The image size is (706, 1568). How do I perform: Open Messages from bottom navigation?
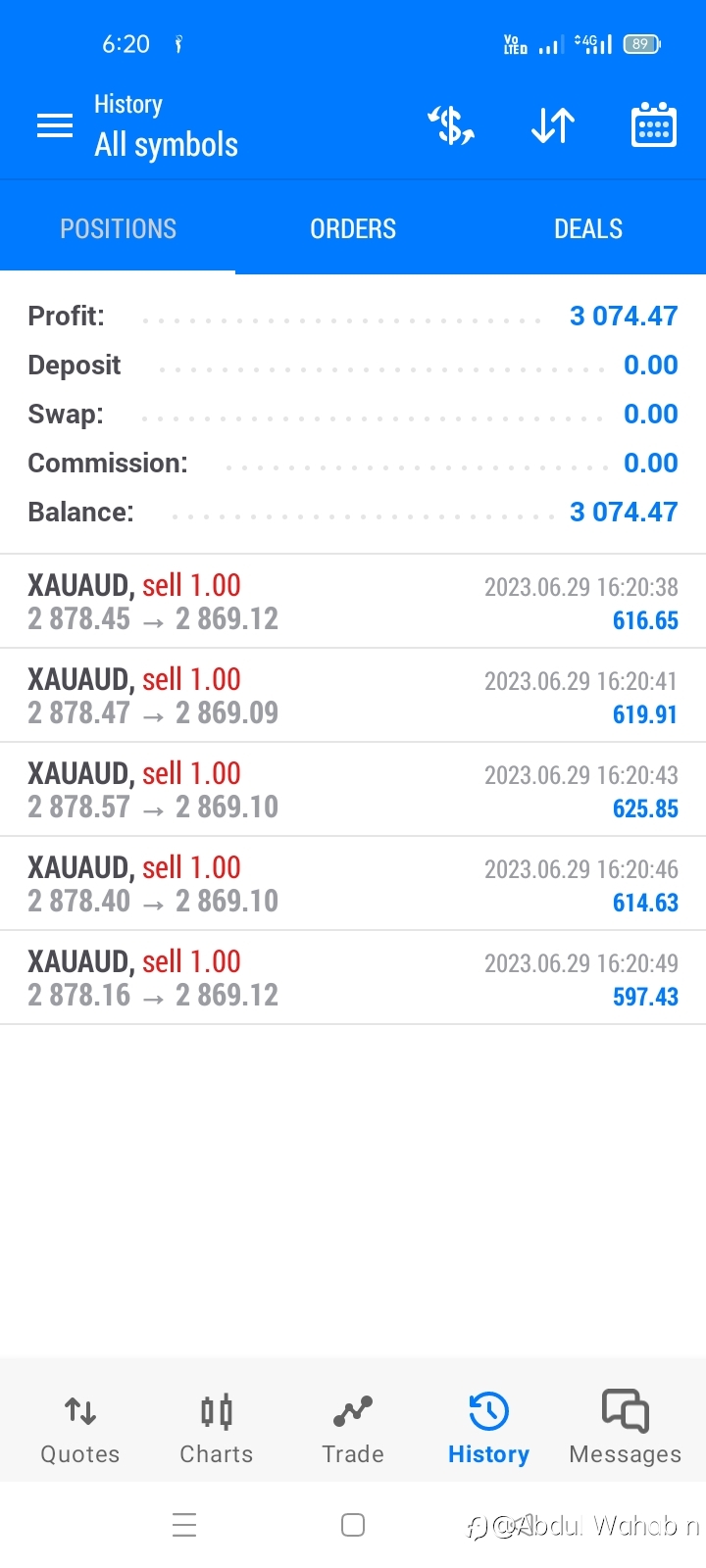626,1427
